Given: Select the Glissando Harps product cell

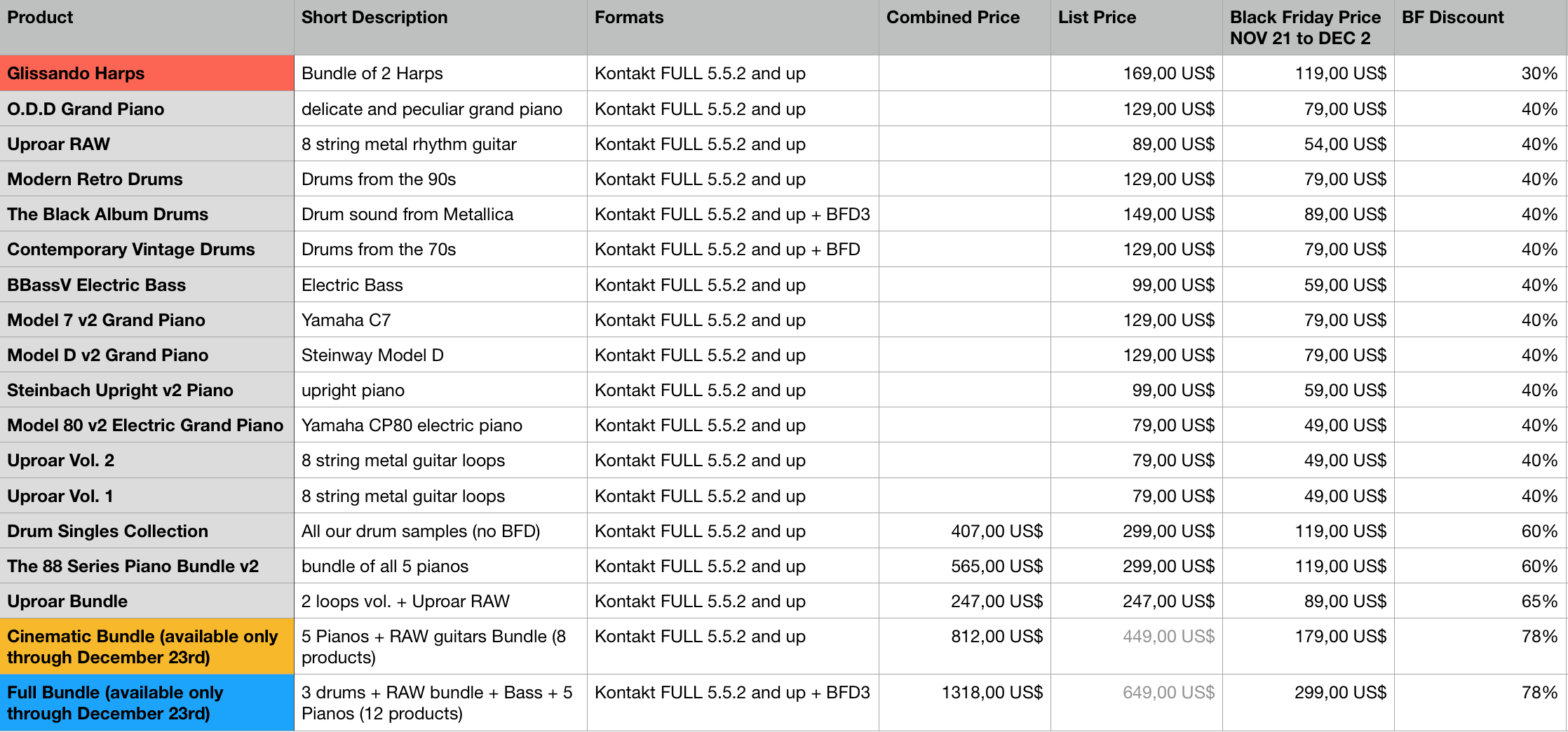Looking at the screenshot, I should (147, 73).
